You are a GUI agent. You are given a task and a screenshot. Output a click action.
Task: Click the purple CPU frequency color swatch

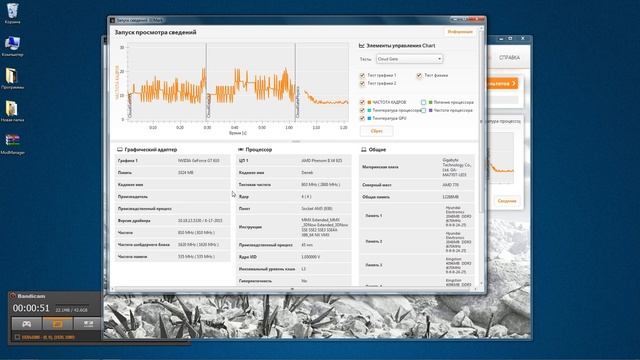(x=431, y=111)
